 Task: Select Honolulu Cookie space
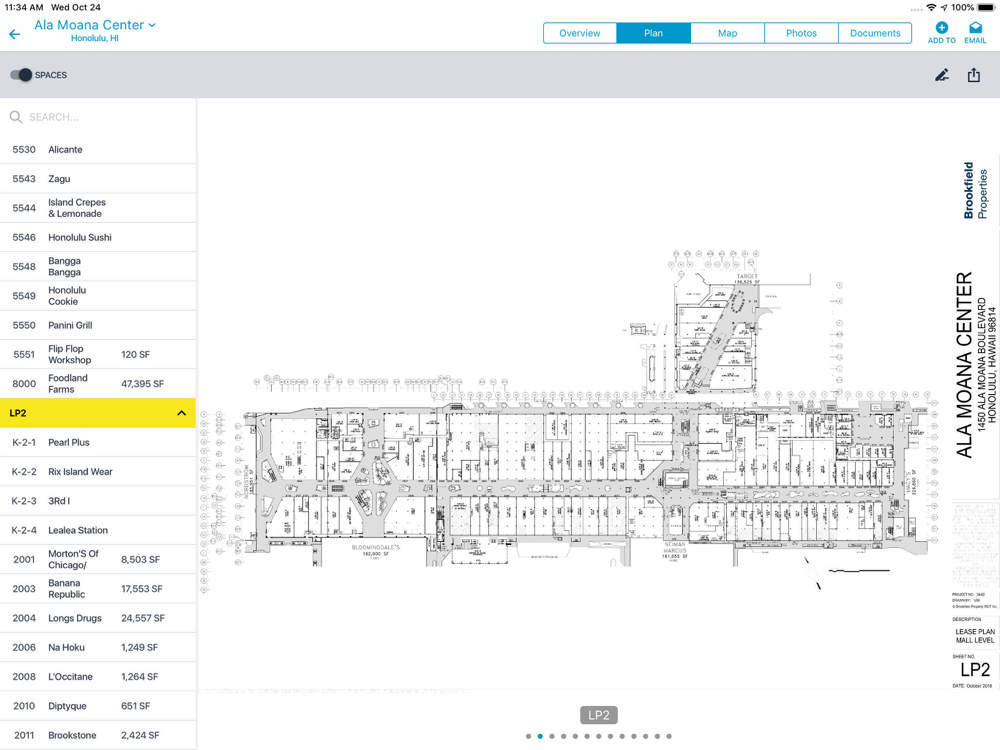tap(98, 297)
